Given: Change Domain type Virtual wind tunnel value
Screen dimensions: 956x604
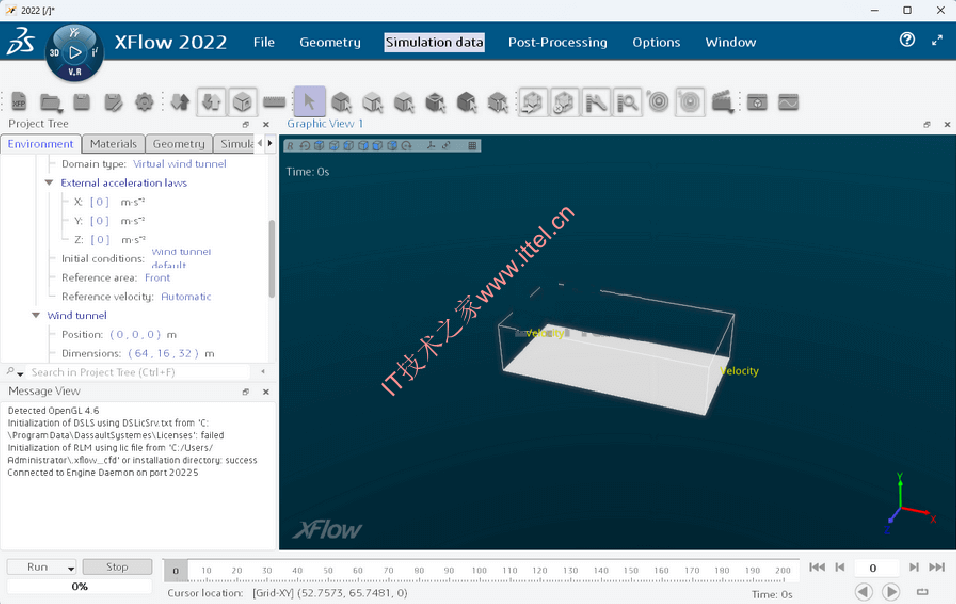Looking at the screenshot, I should [x=179, y=164].
